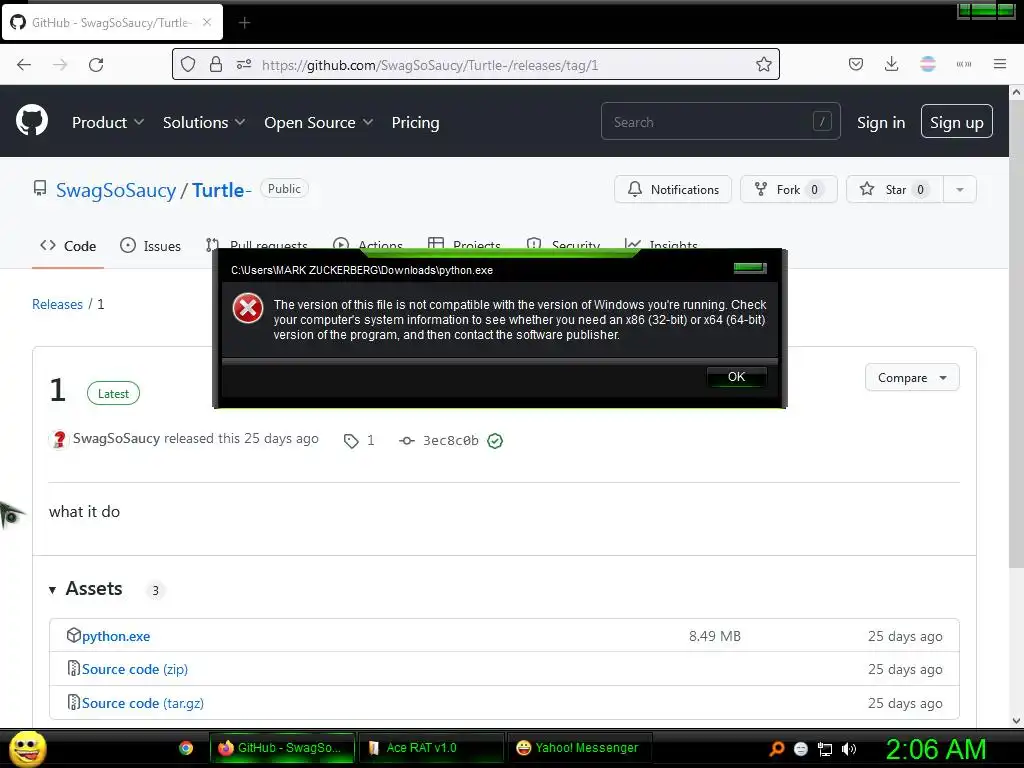This screenshot has width=1024, height=768.
Task: Click the network tray icon
Action: [825, 749]
